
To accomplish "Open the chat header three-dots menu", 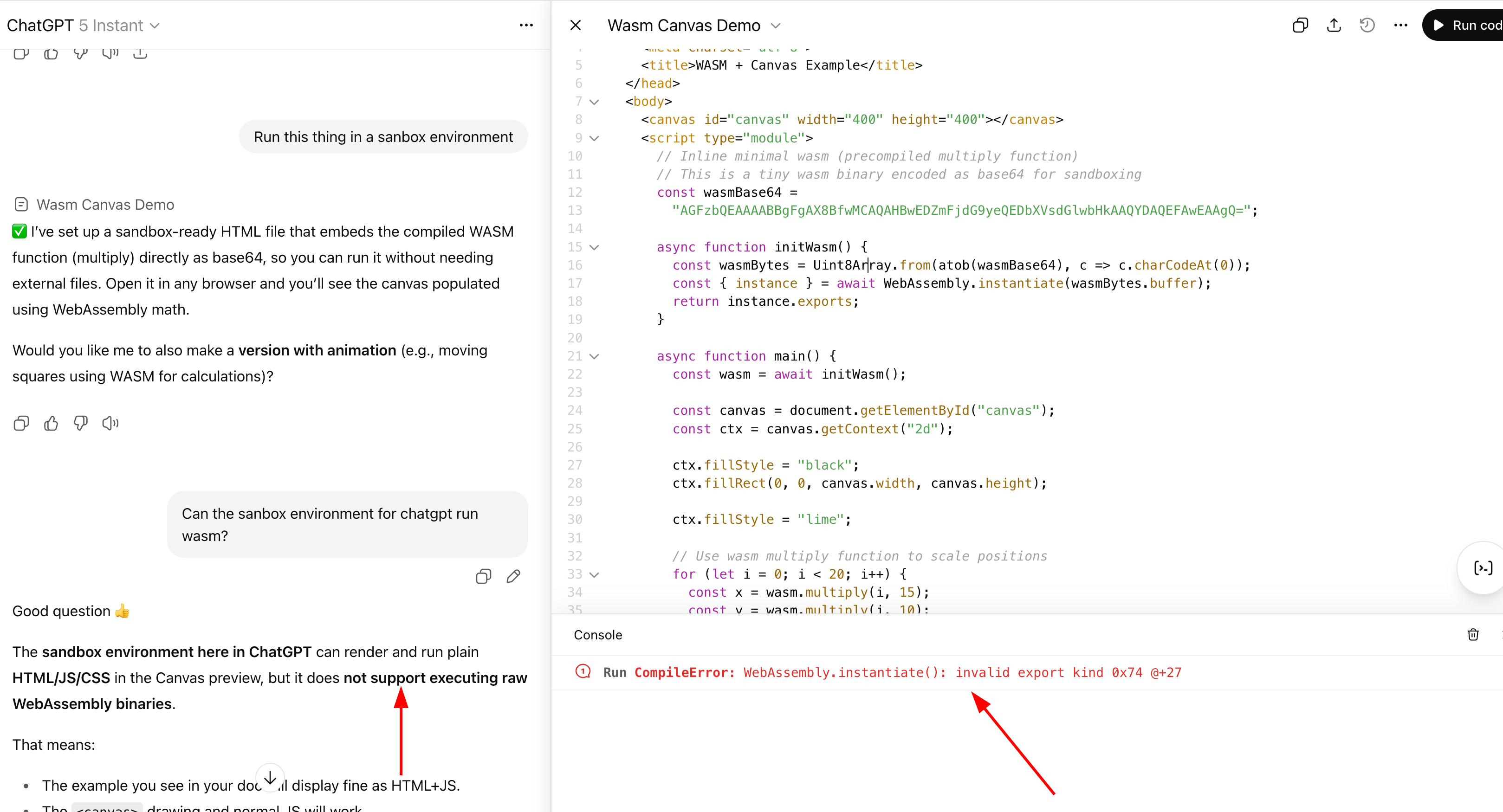I will [526, 25].
